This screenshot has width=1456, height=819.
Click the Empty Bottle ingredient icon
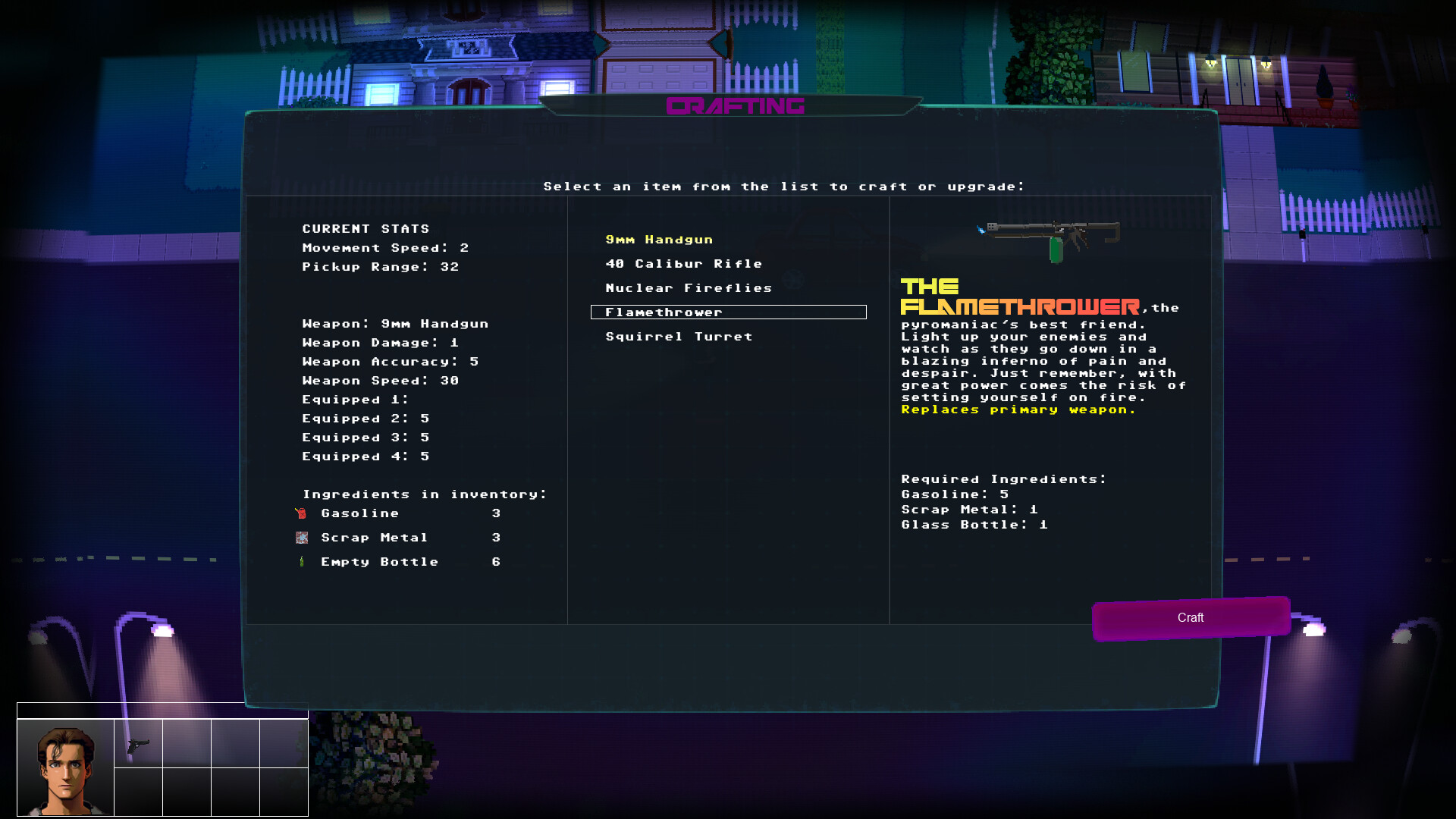(x=302, y=562)
